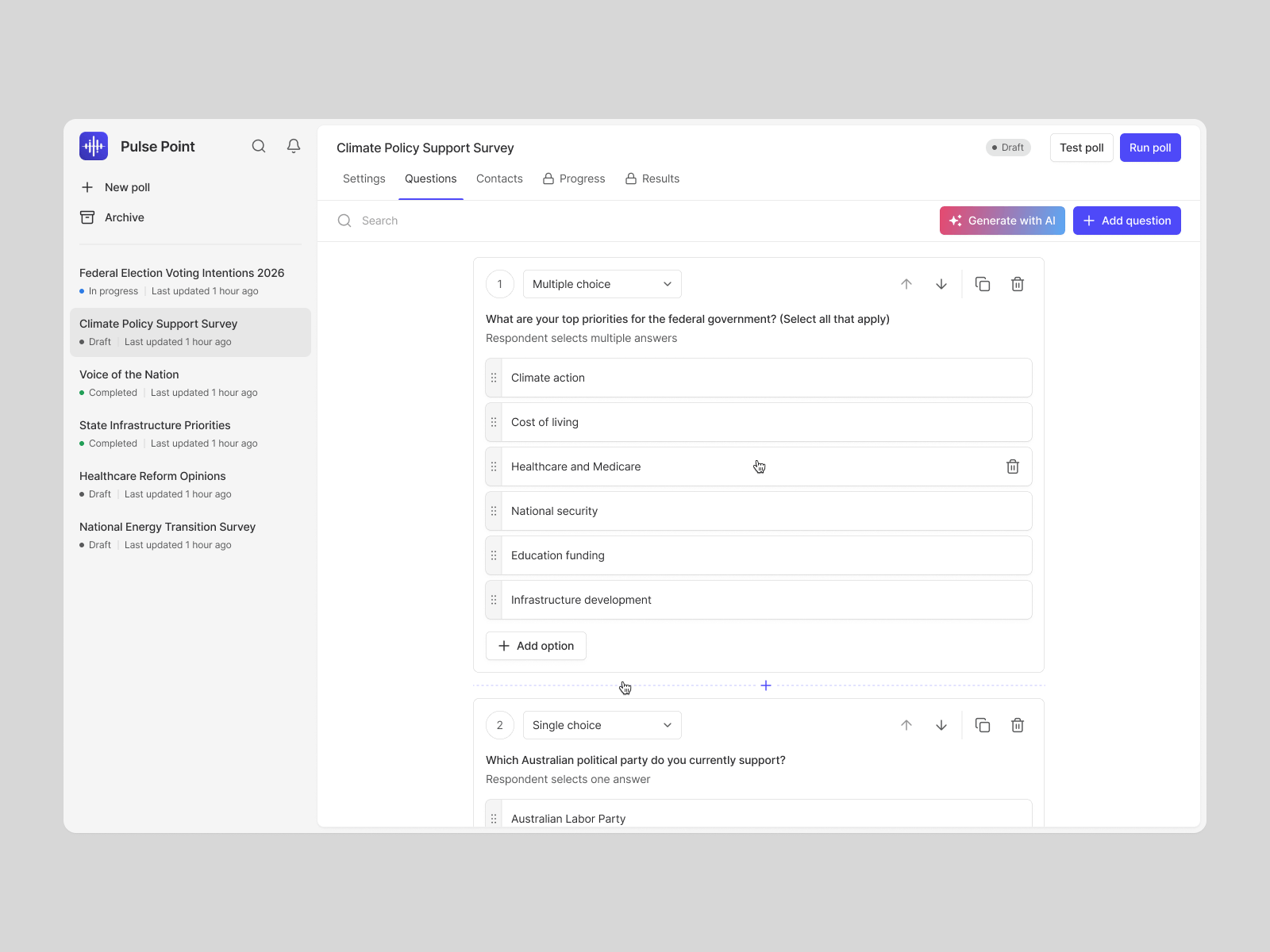
Task: Click 'Respondent selects multiple answers' description
Action: click(x=581, y=338)
